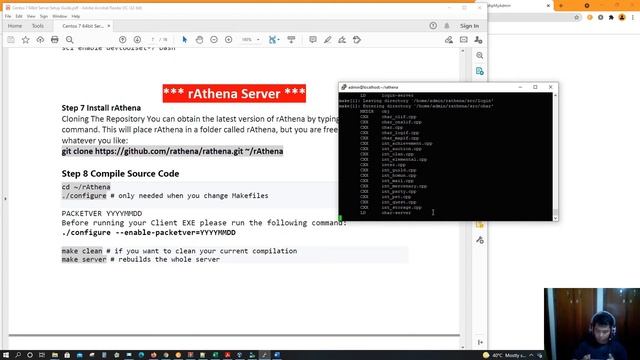Open the search tool in right pane

480,55
